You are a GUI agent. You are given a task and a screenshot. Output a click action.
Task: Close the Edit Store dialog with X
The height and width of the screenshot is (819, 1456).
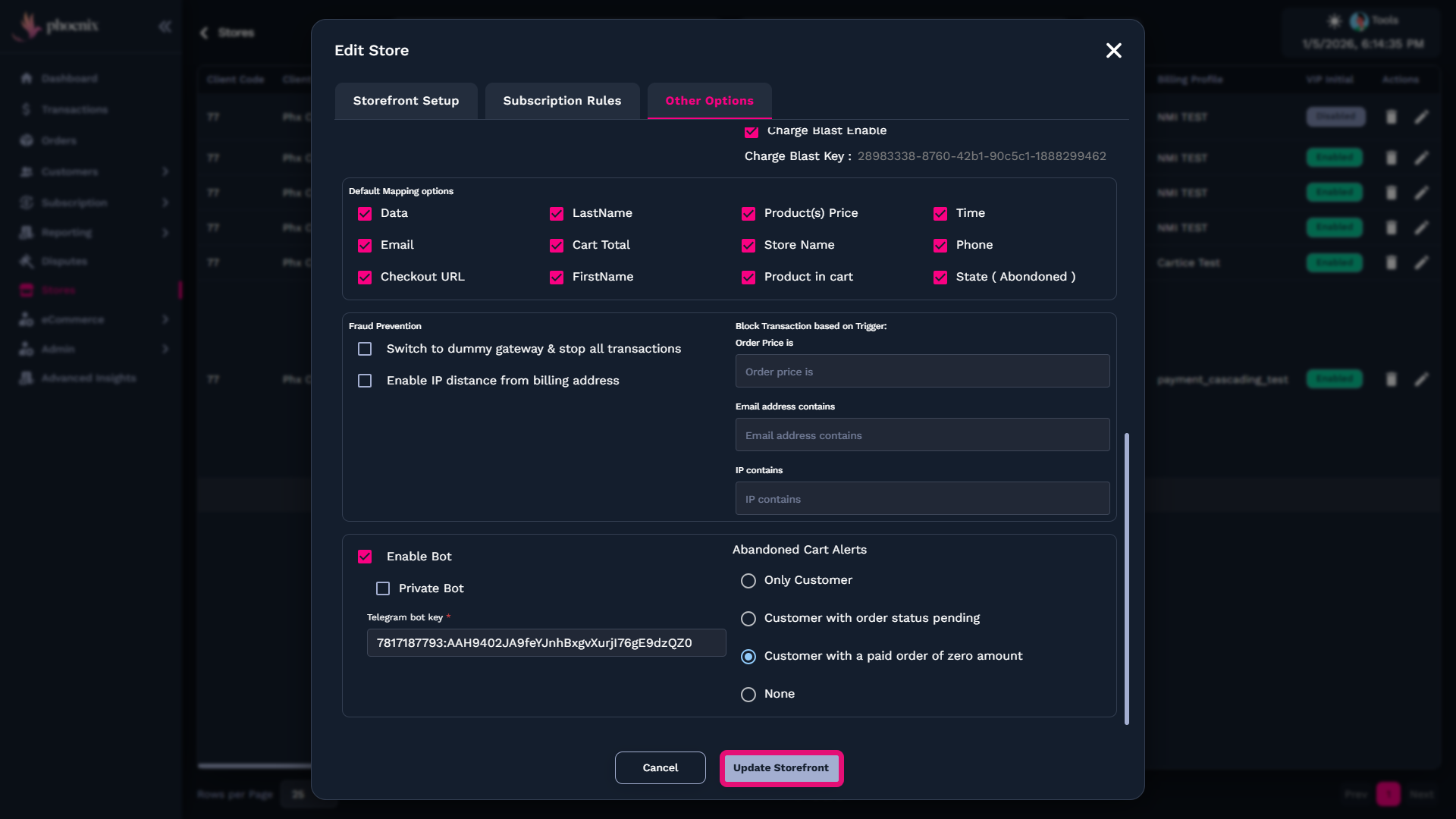(1113, 51)
